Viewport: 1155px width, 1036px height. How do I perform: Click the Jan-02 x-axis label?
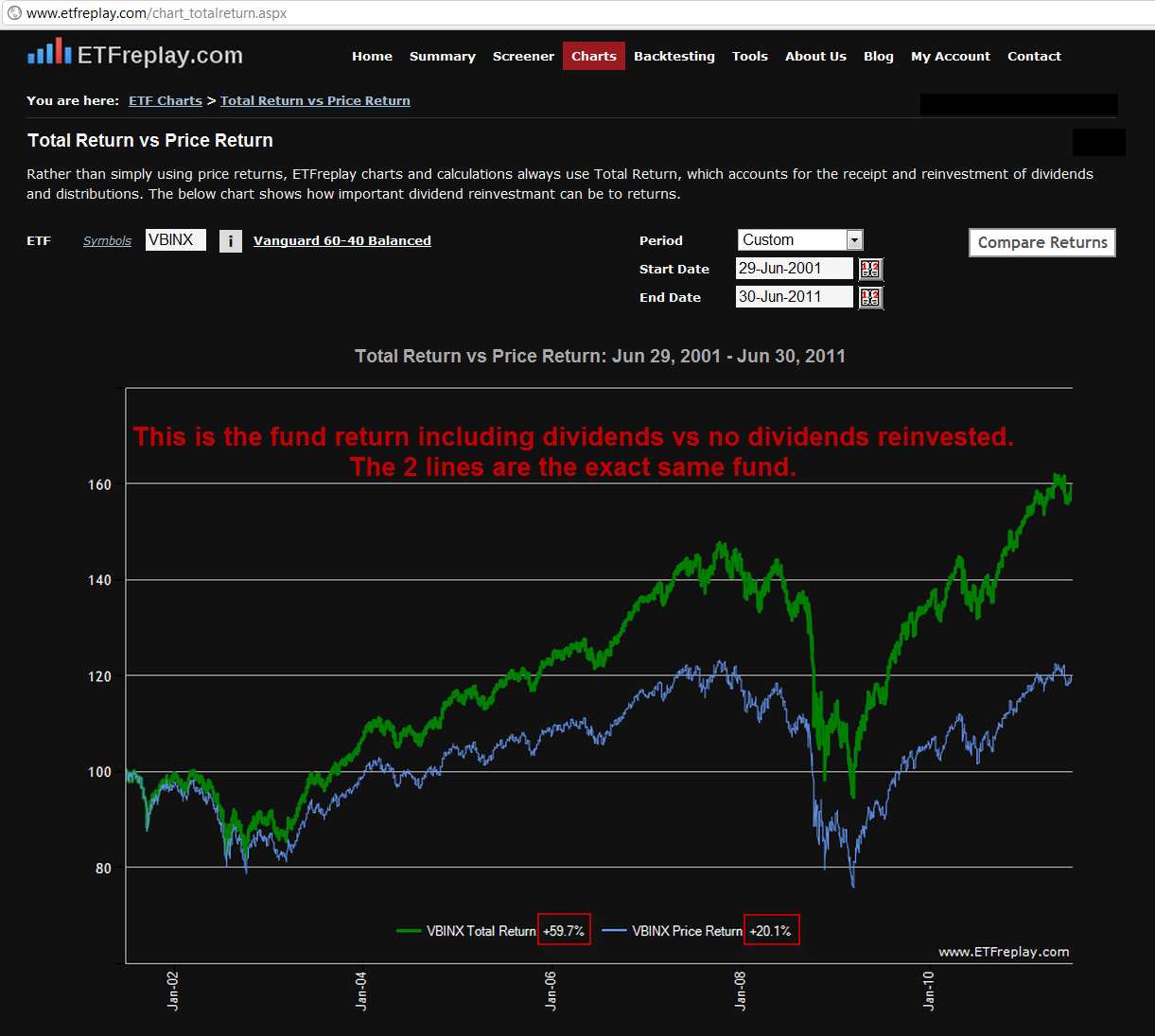pyautogui.click(x=173, y=991)
